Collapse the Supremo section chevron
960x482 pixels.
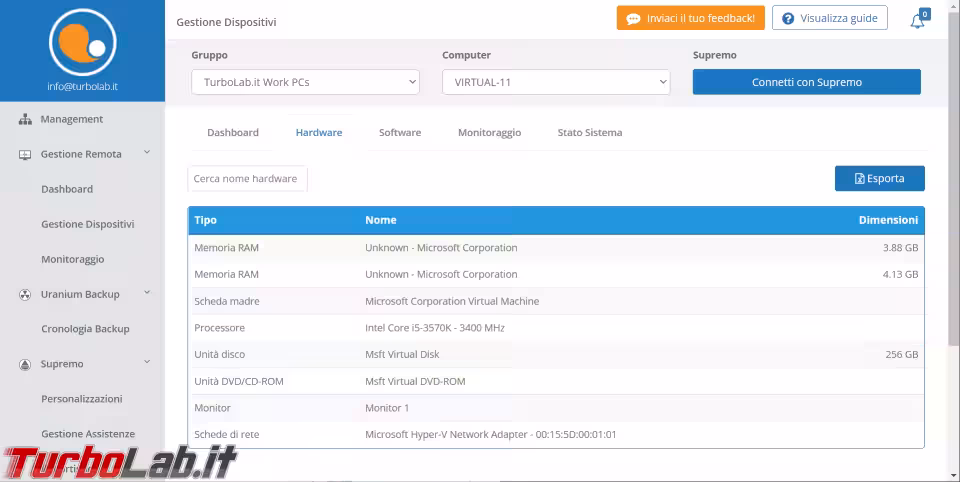pyautogui.click(x=147, y=363)
